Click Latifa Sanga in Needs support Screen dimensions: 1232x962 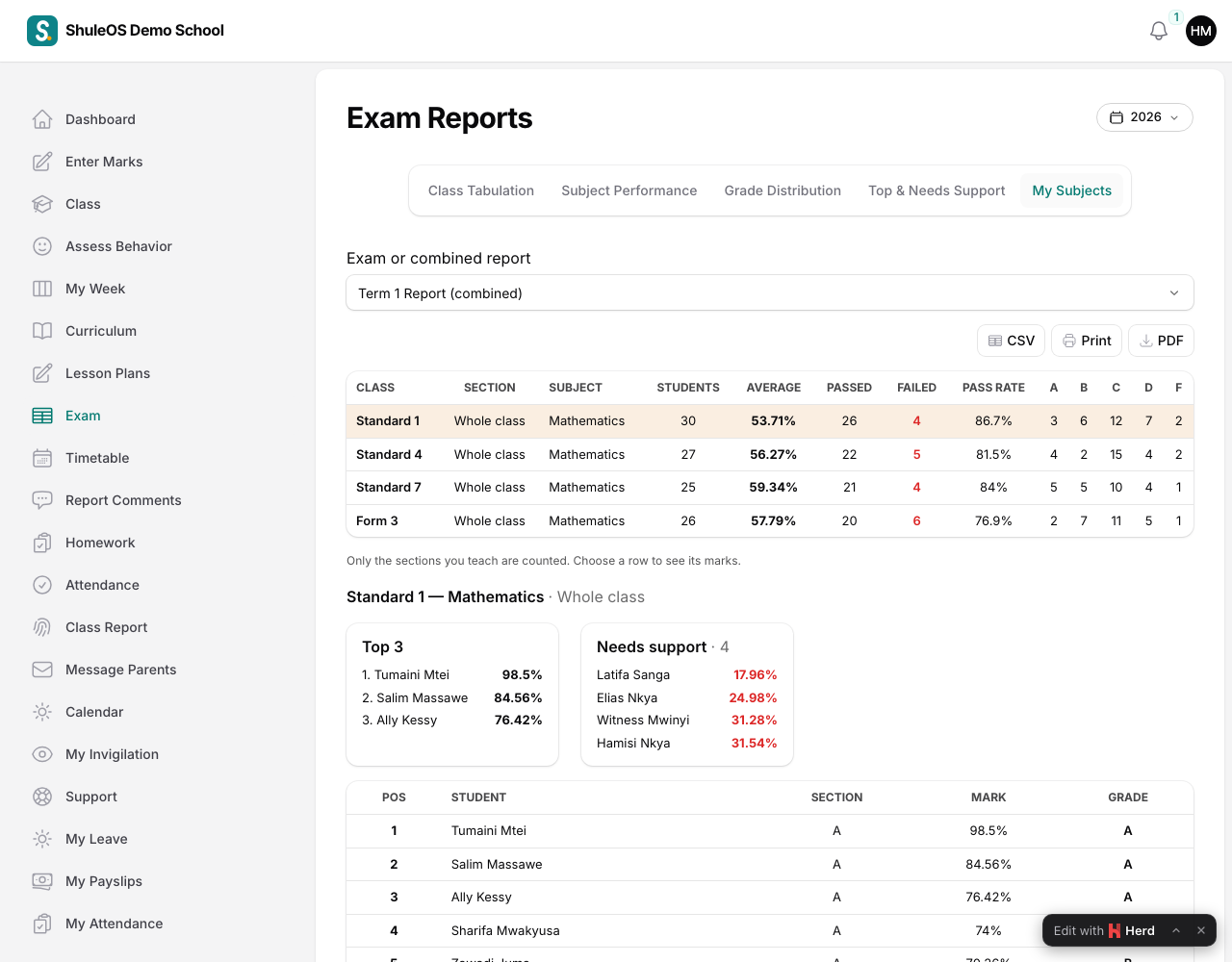point(633,674)
